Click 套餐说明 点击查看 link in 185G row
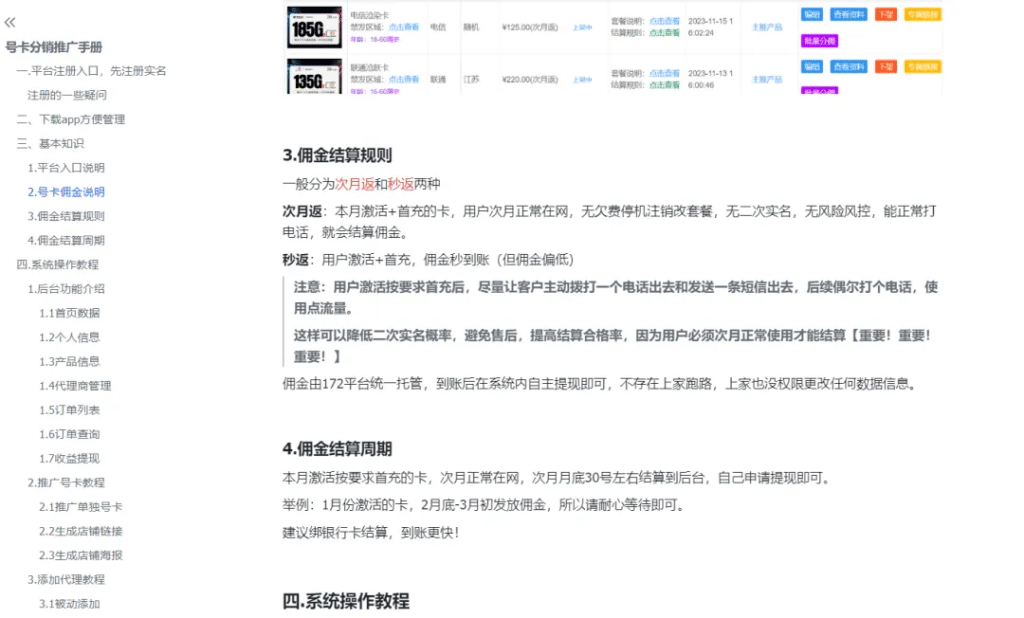Viewport: 1024px width, 618px height. (x=664, y=21)
